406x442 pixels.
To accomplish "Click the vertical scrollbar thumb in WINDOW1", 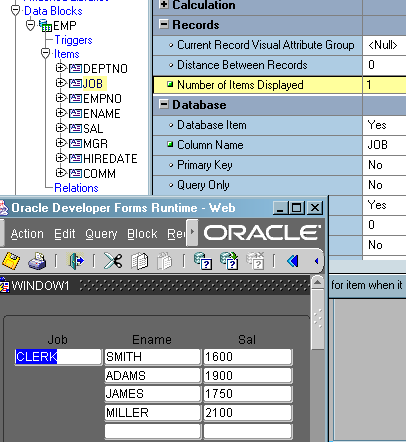I will coord(317,320).
